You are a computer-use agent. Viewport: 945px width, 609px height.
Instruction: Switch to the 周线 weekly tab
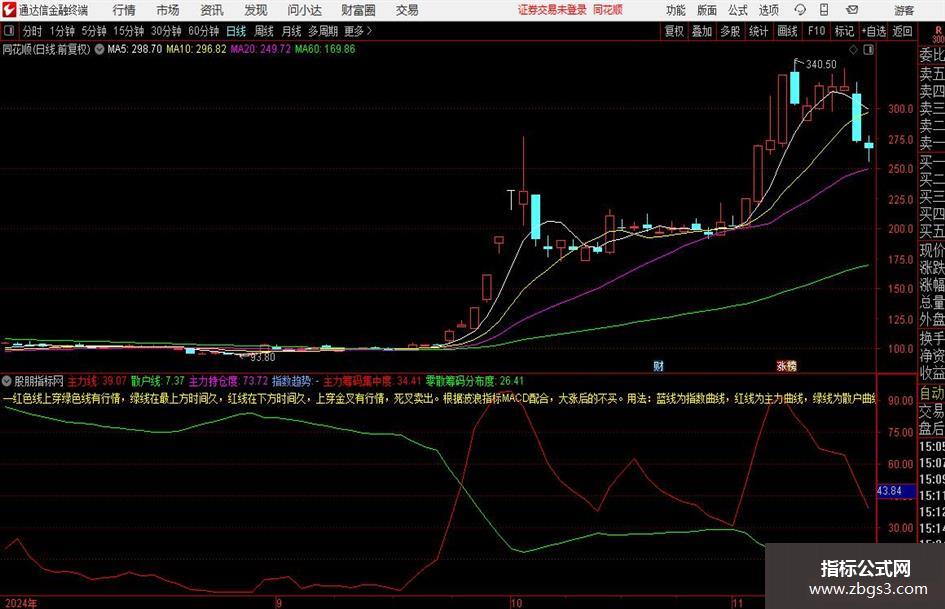click(263, 31)
